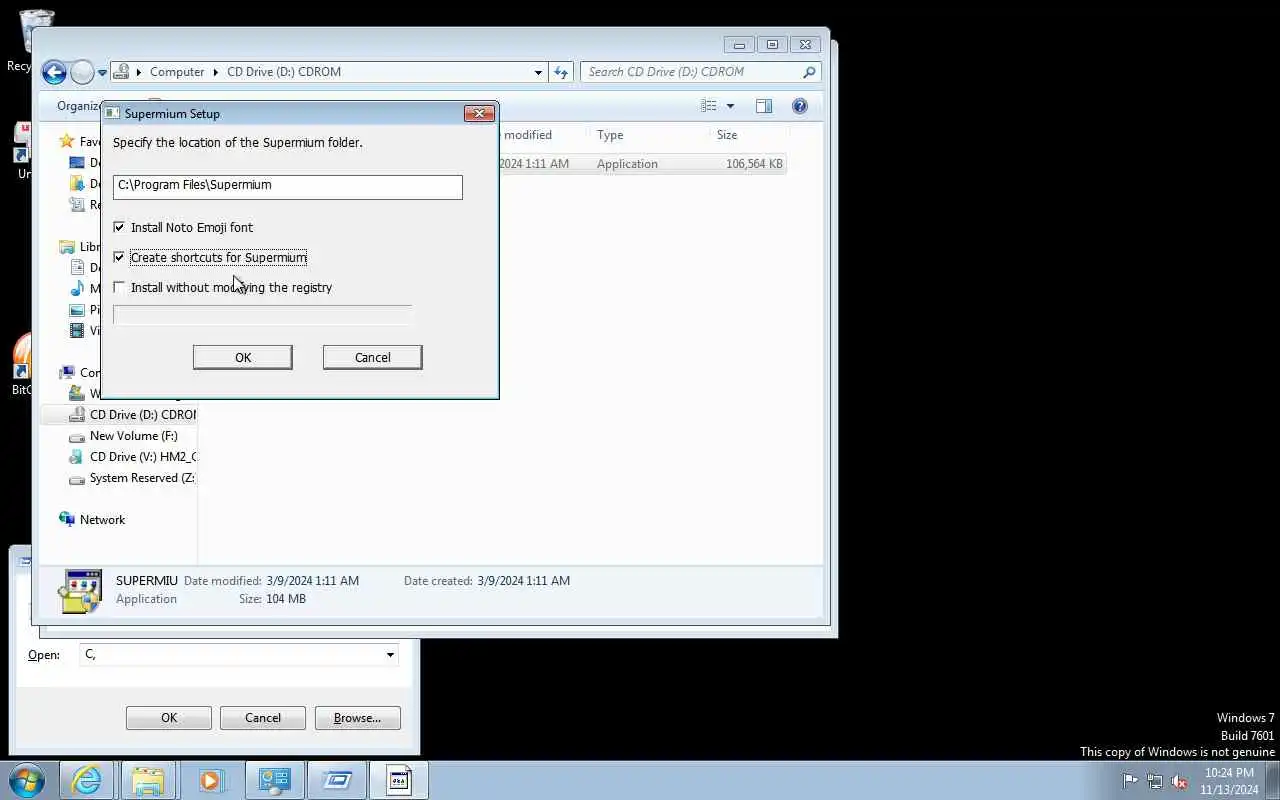Change the view using the views icon

[709, 106]
